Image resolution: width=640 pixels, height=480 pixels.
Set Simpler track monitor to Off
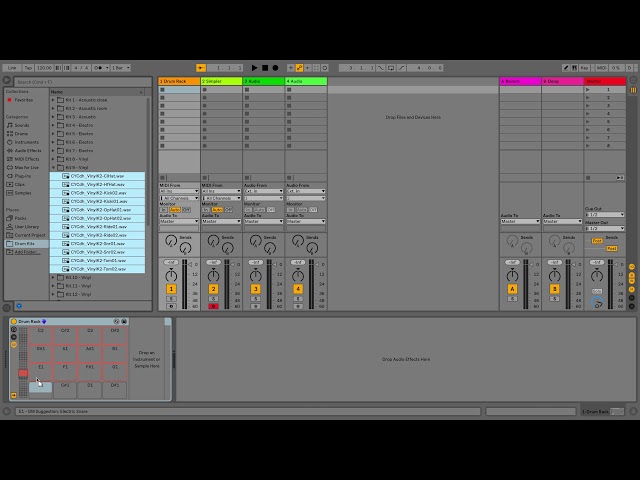pos(229,210)
